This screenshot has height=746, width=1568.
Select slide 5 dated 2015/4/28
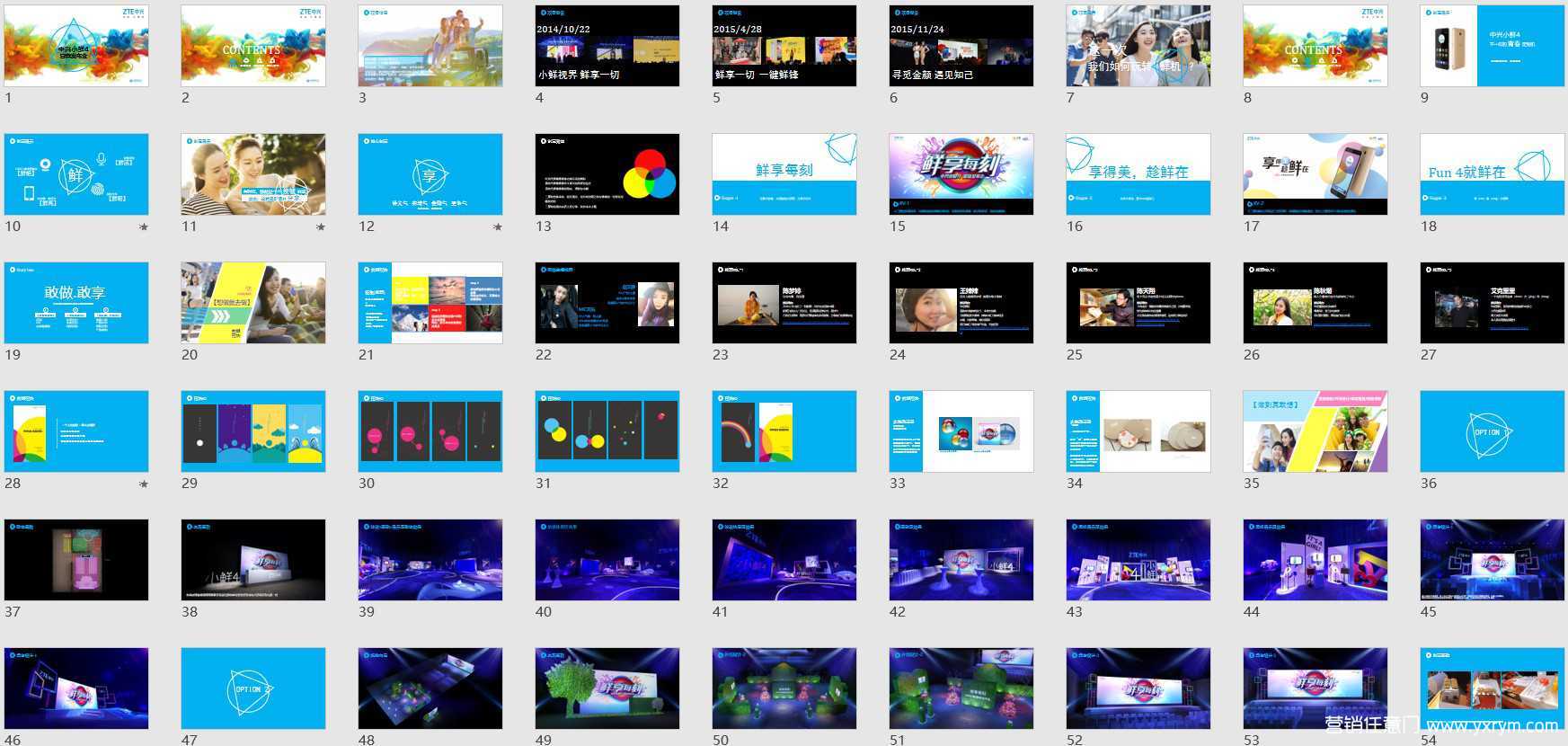pos(784,46)
